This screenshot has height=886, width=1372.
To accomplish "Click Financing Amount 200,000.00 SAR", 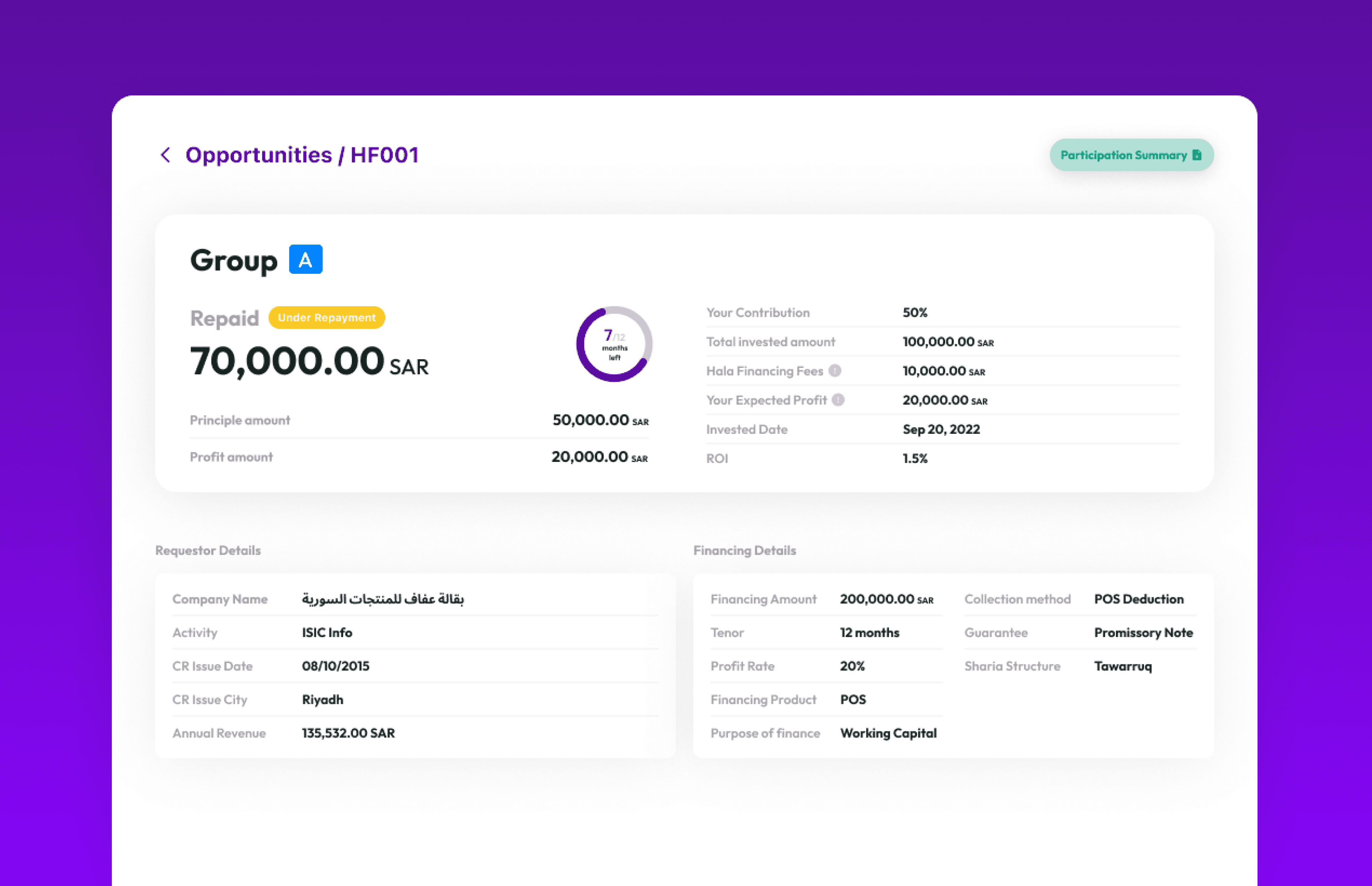I will [x=887, y=599].
